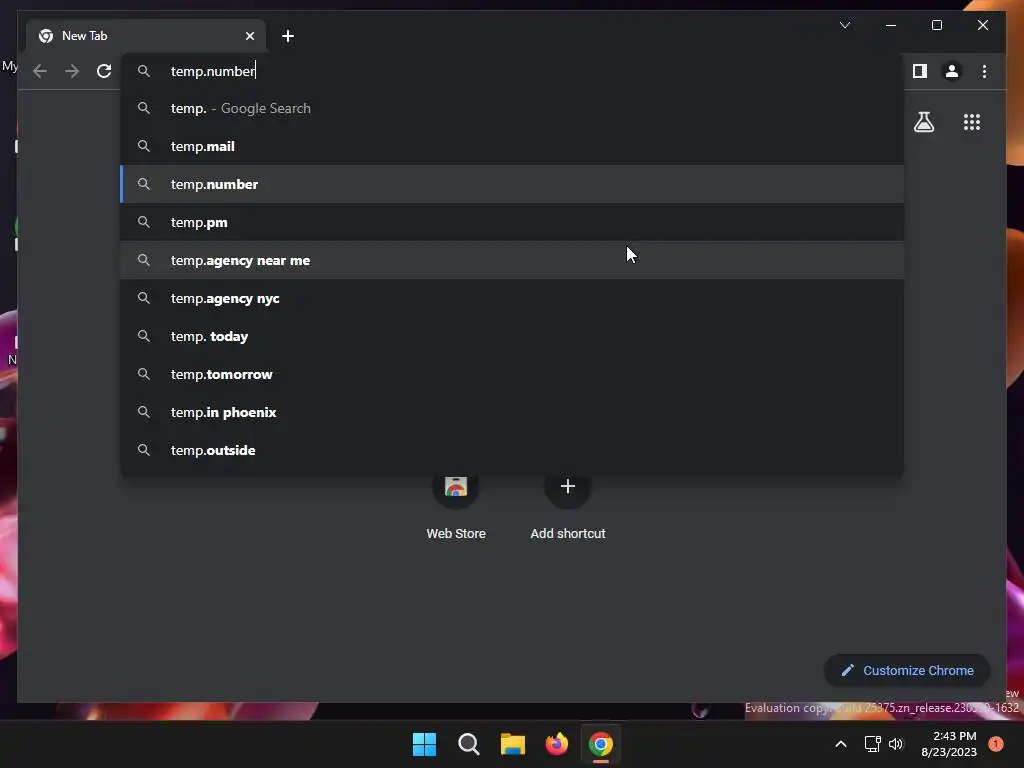Viewport: 1024px width, 768px height.
Task: Open Chrome's side panel icon
Action: pyautogui.click(x=920, y=71)
